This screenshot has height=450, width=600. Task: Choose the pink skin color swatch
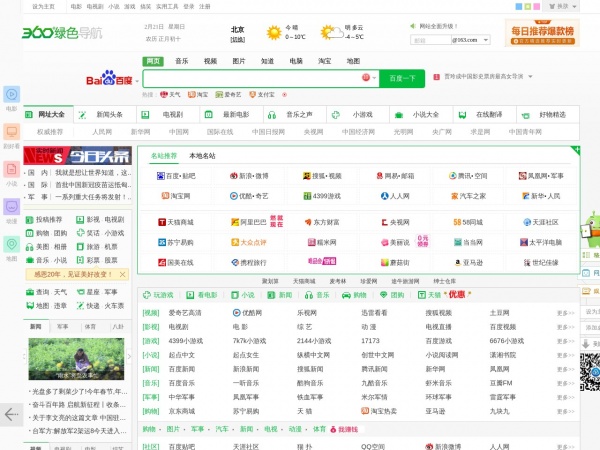click(x=537, y=7)
